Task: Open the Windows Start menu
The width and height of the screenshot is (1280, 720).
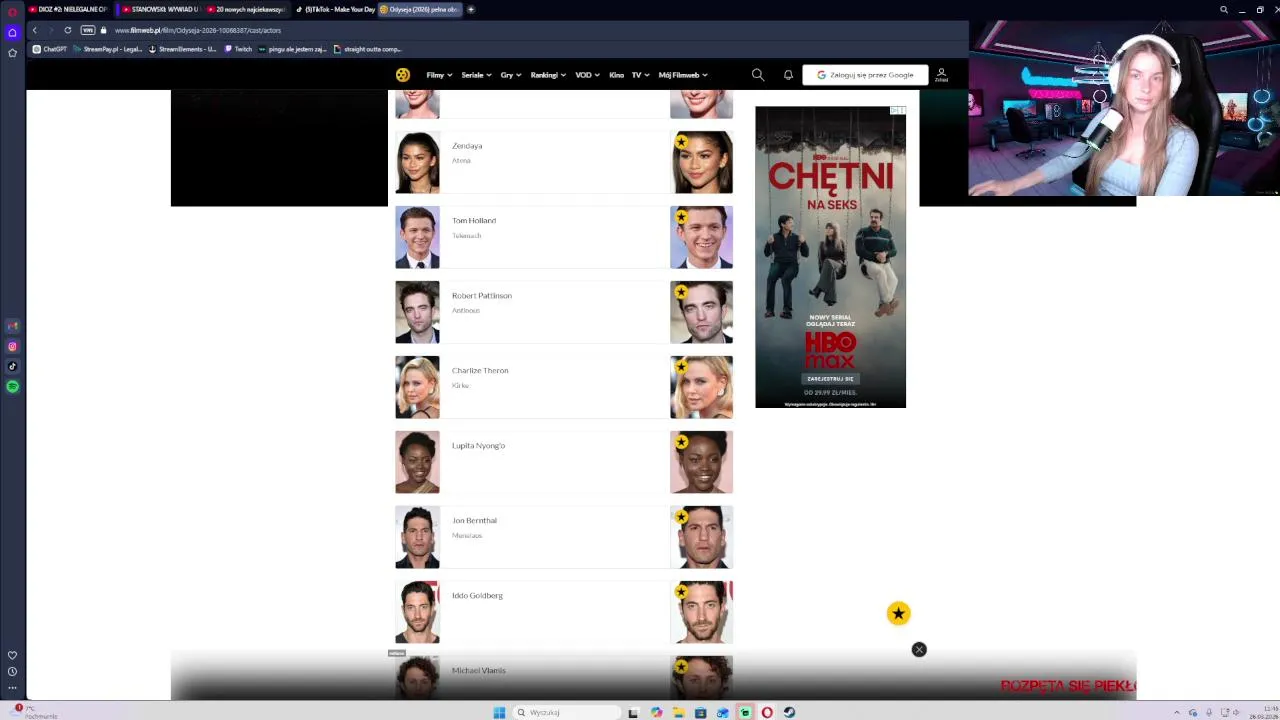Action: pyautogui.click(x=499, y=712)
